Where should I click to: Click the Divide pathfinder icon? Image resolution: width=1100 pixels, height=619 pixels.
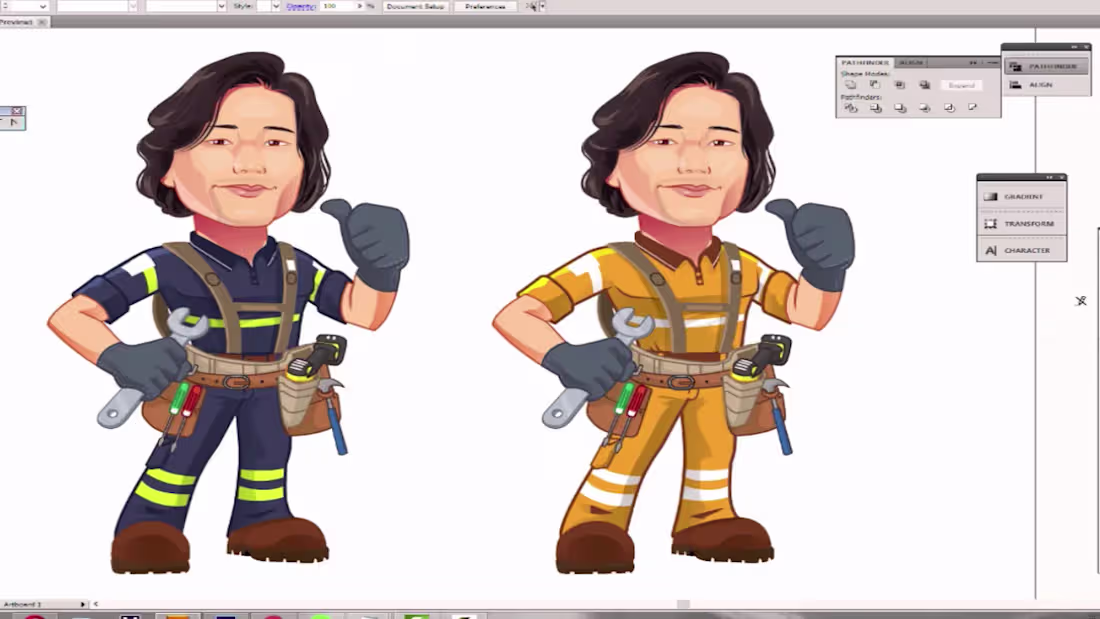pyautogui.click(x=851, y=107)
